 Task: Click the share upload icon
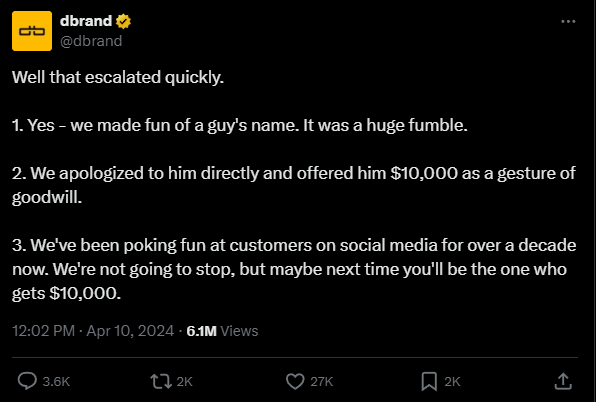(563, 381)
